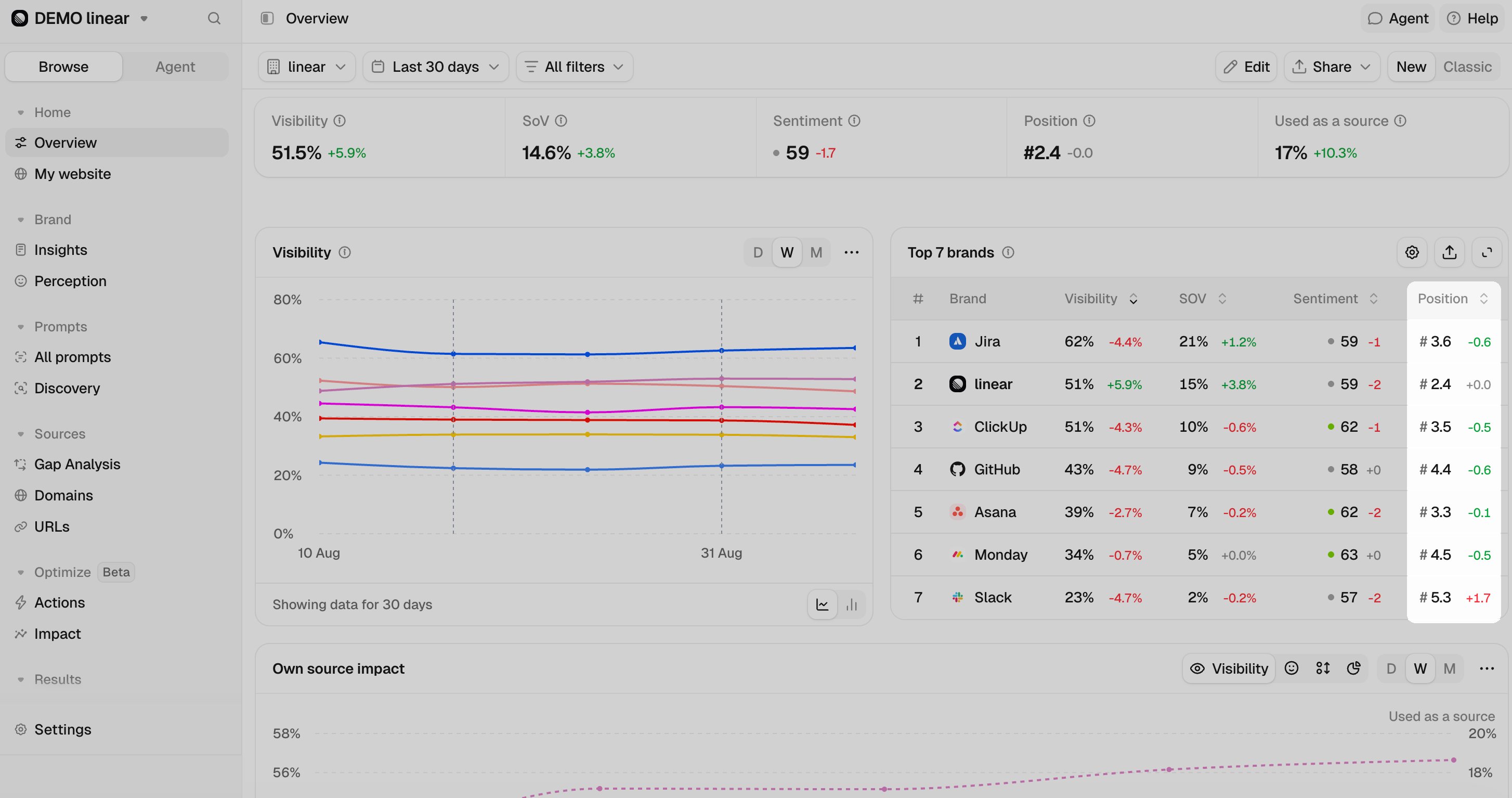
Task: Collapse the Results sidebar section
Action: [x=21, y=679]
